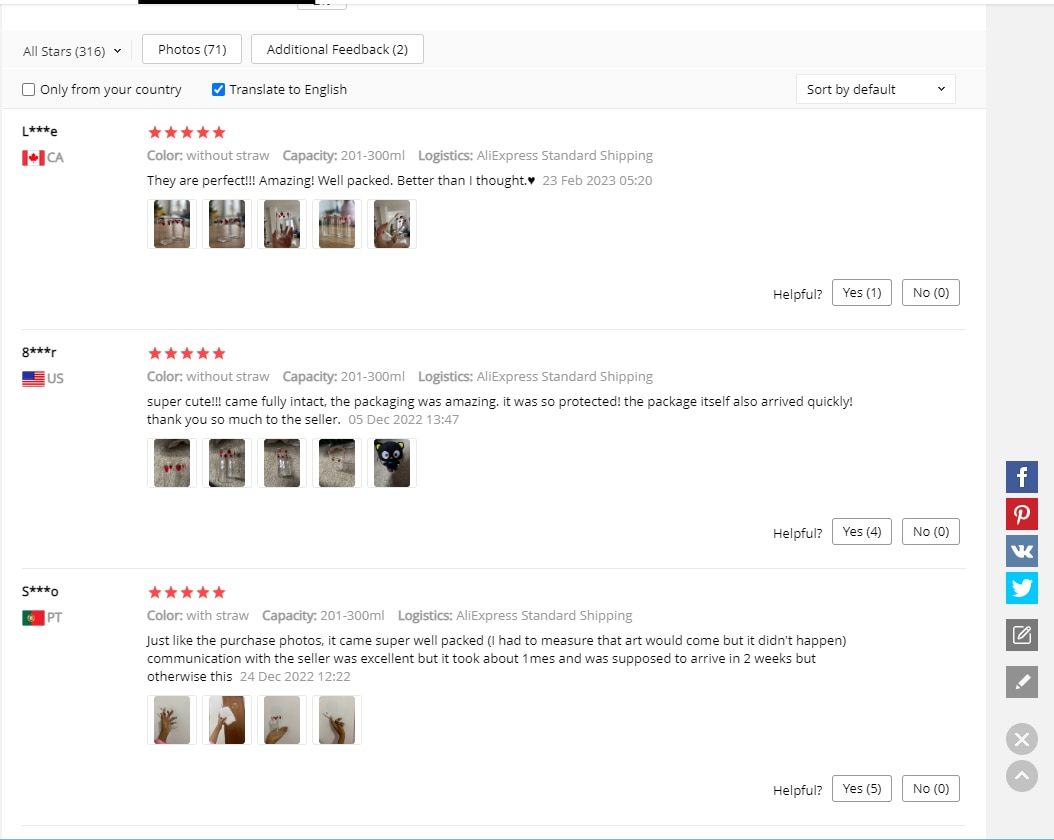This screenshot has width=1054, height=840.
Task: Open the Additional Feedback (2) tab
Action: [337, 49]
